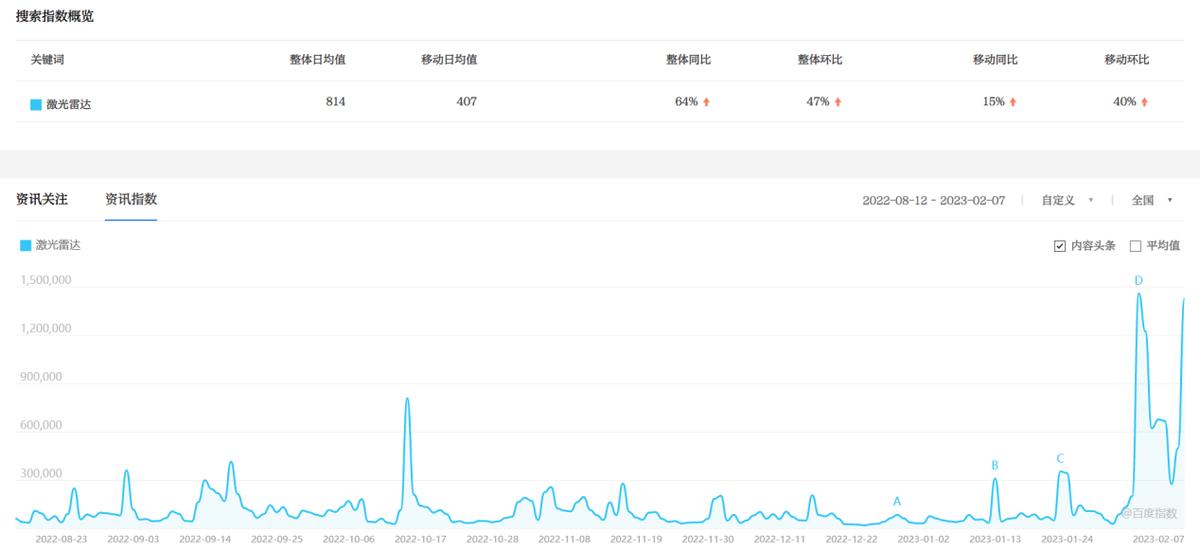Click the 移动环比 column header

(x=1127, y=60)
